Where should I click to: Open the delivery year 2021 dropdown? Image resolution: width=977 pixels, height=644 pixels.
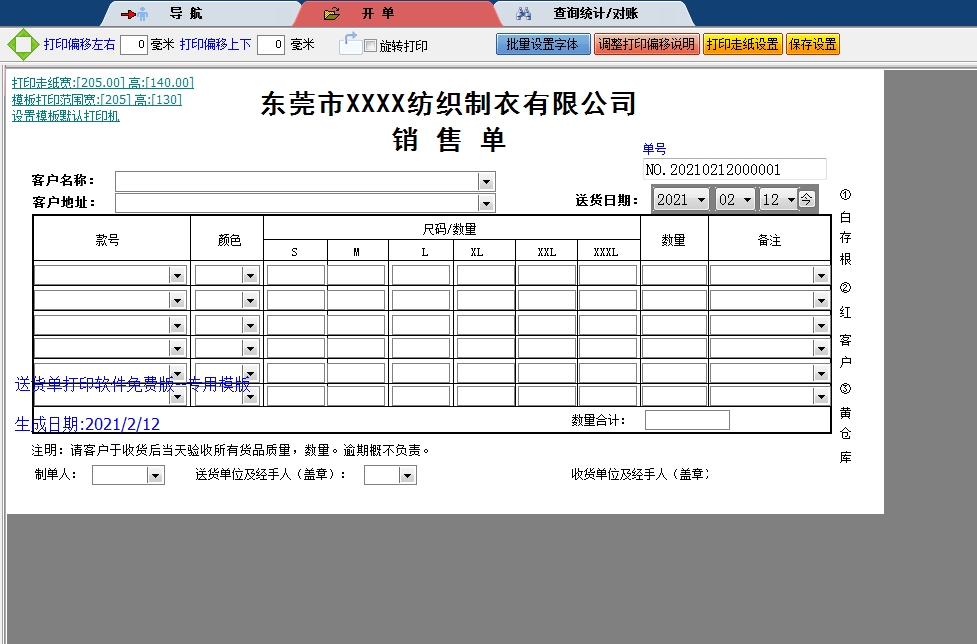(x=700, y=199)
